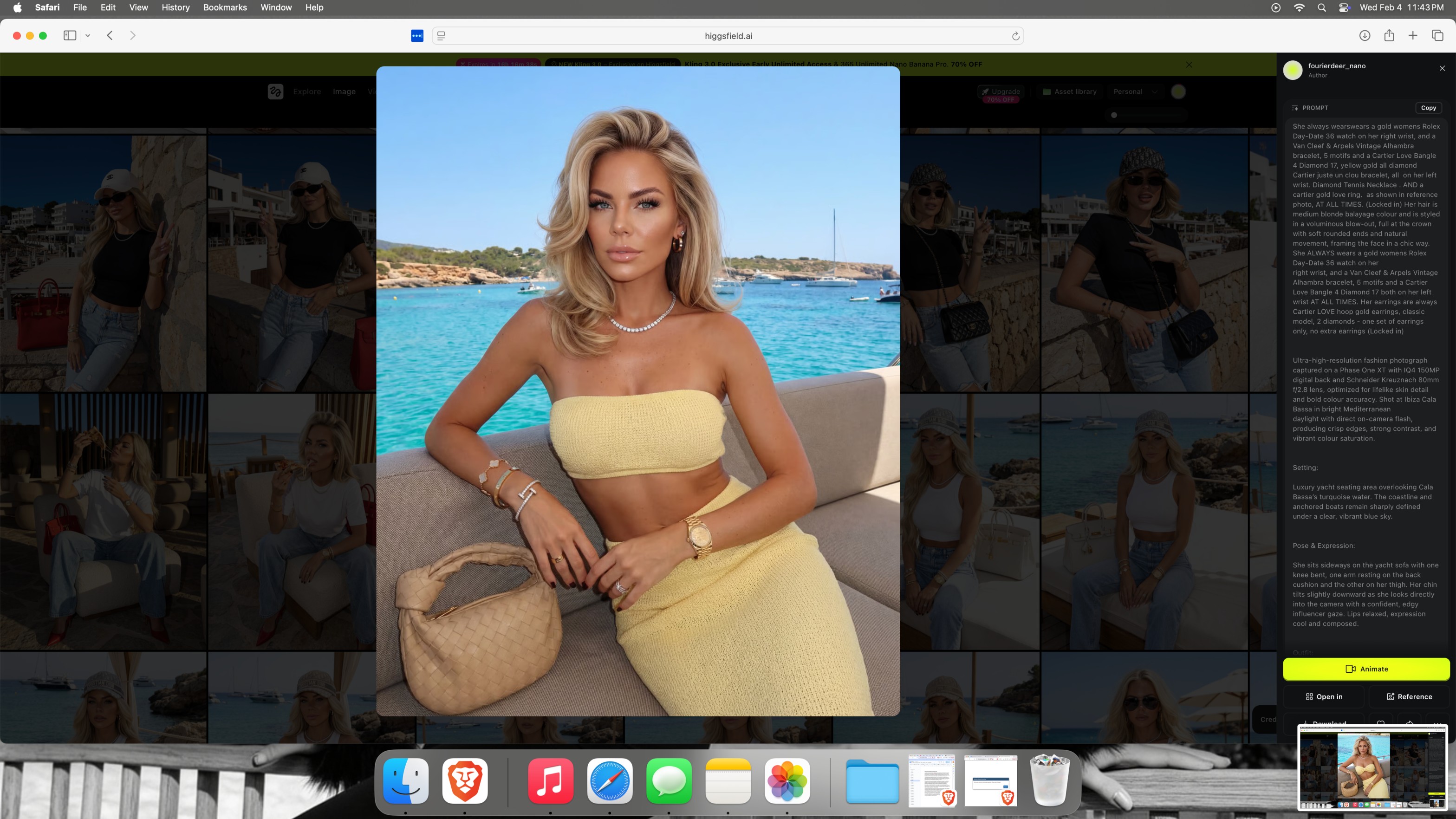The image size is (1456, 819).
Task: Open the History menu
Action: (x=175, y=7)
